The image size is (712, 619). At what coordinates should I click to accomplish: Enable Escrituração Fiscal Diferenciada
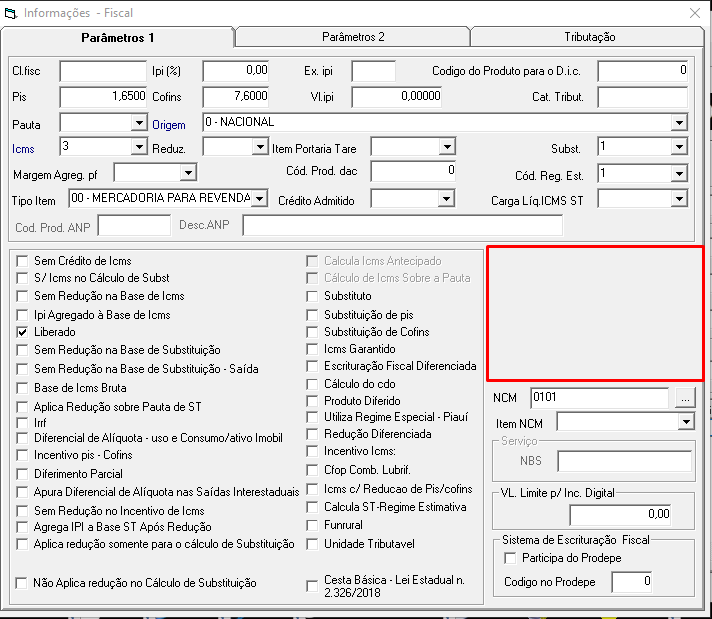coord(312,366)
